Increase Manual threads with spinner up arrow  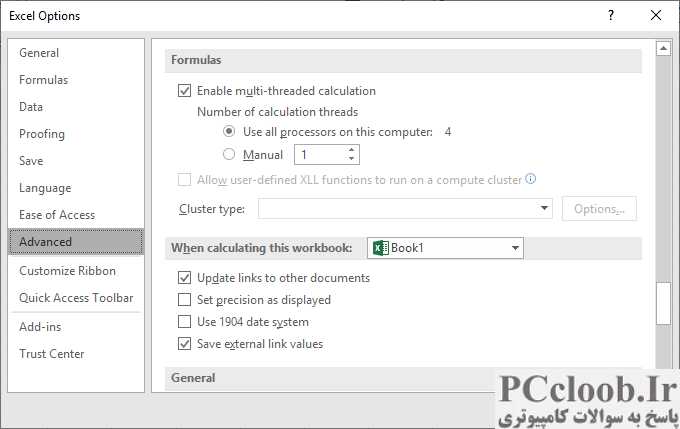[x=351, y=150]
